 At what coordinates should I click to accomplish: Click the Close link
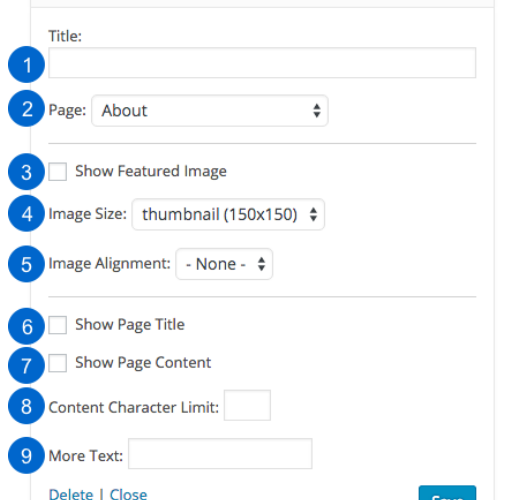[128, 494]
